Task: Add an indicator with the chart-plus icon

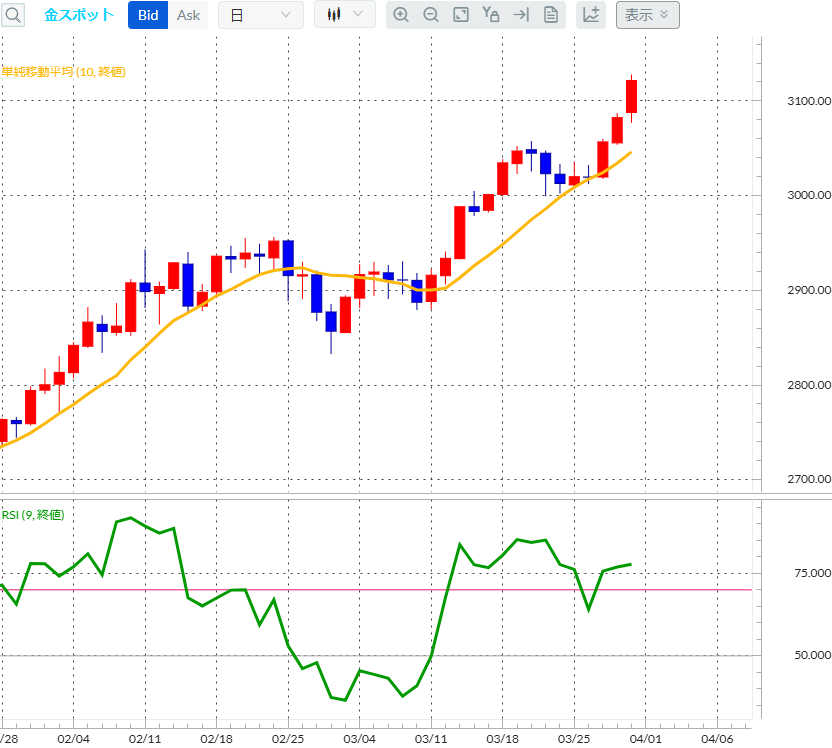Action: pyautogui.click(x=591, y=15)
